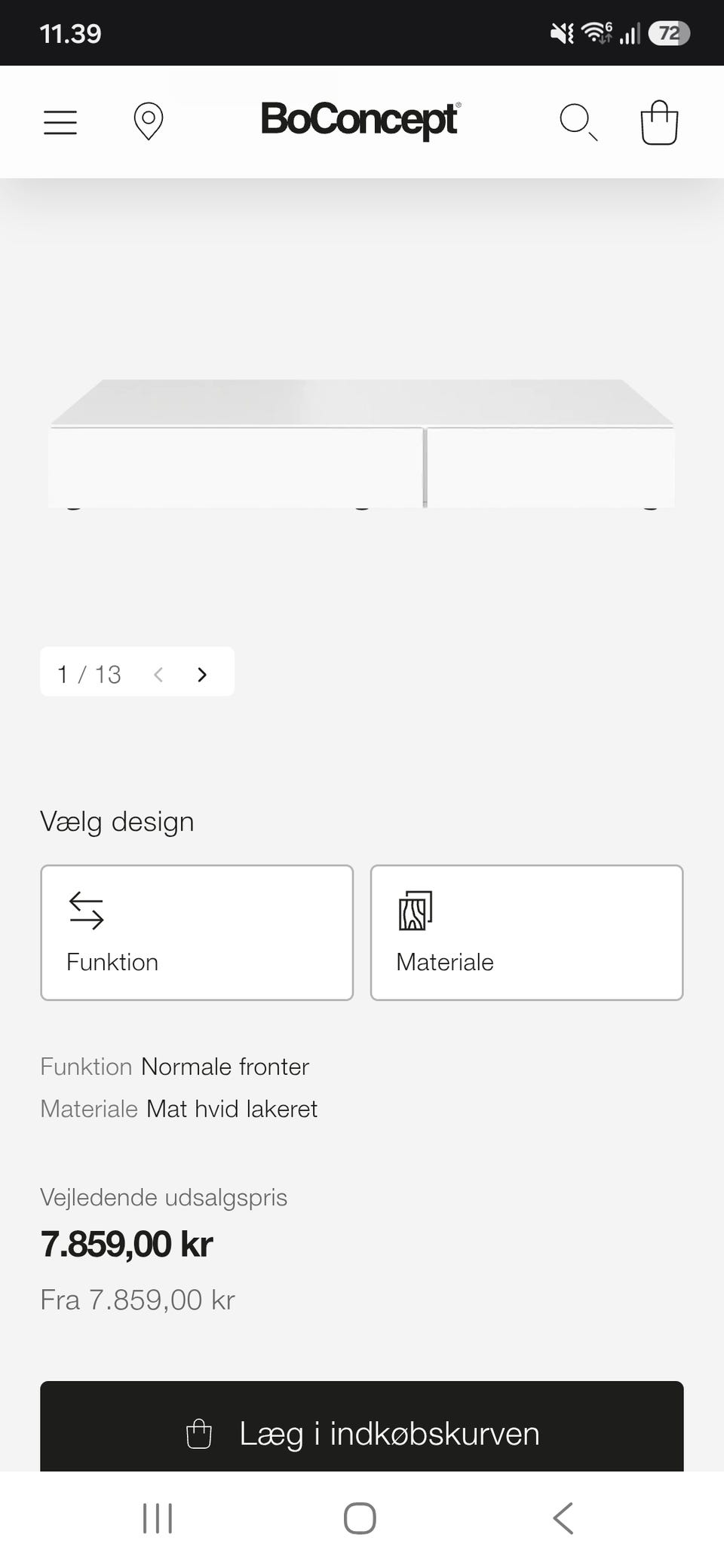Show next product image with right chevron
The height and width of the screenshot is (1568, 724).
(201, 674)
